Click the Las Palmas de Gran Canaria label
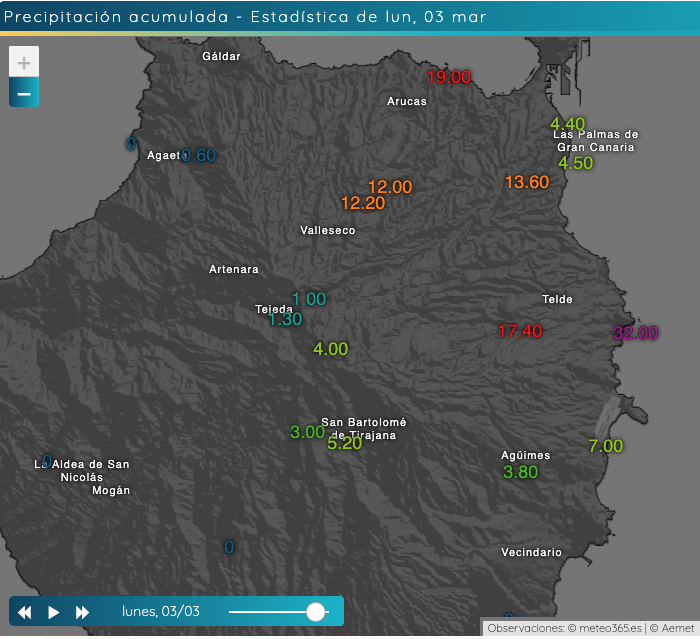Screen dimensions: 700x639 tap(595, 141)
